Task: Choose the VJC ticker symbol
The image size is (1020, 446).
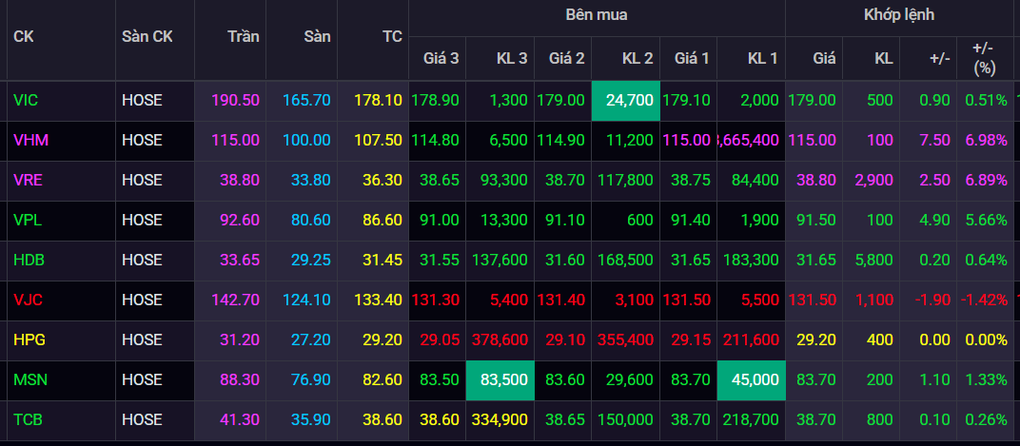Action: 28,300
